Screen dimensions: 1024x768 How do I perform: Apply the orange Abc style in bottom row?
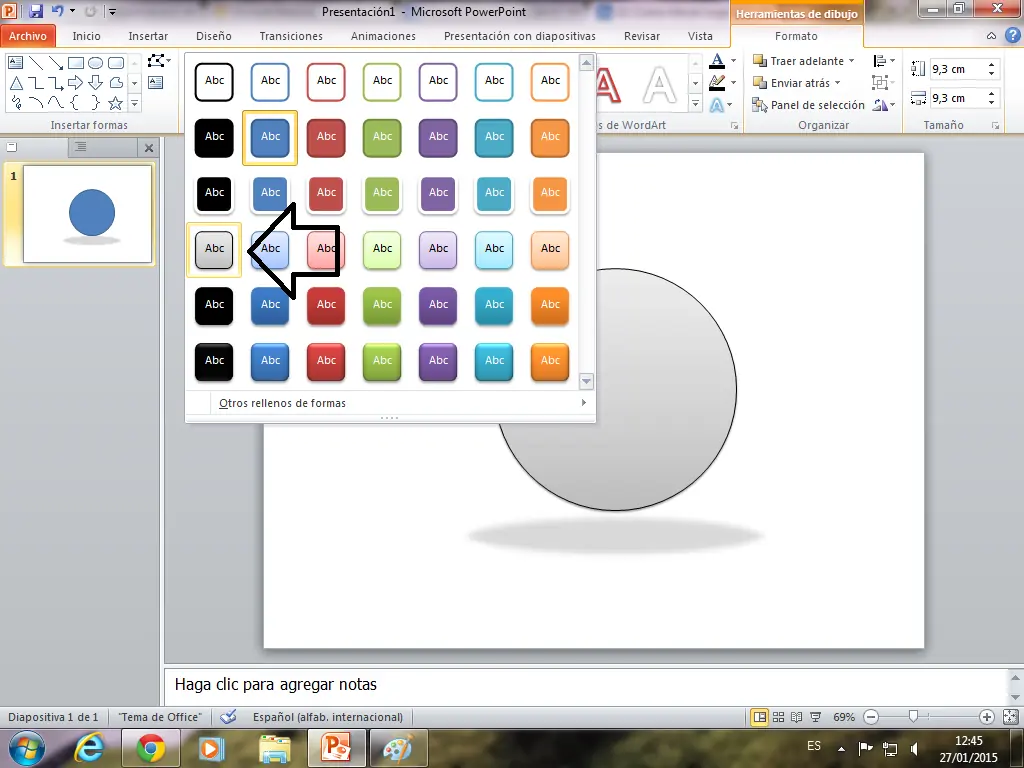(550, 361)
